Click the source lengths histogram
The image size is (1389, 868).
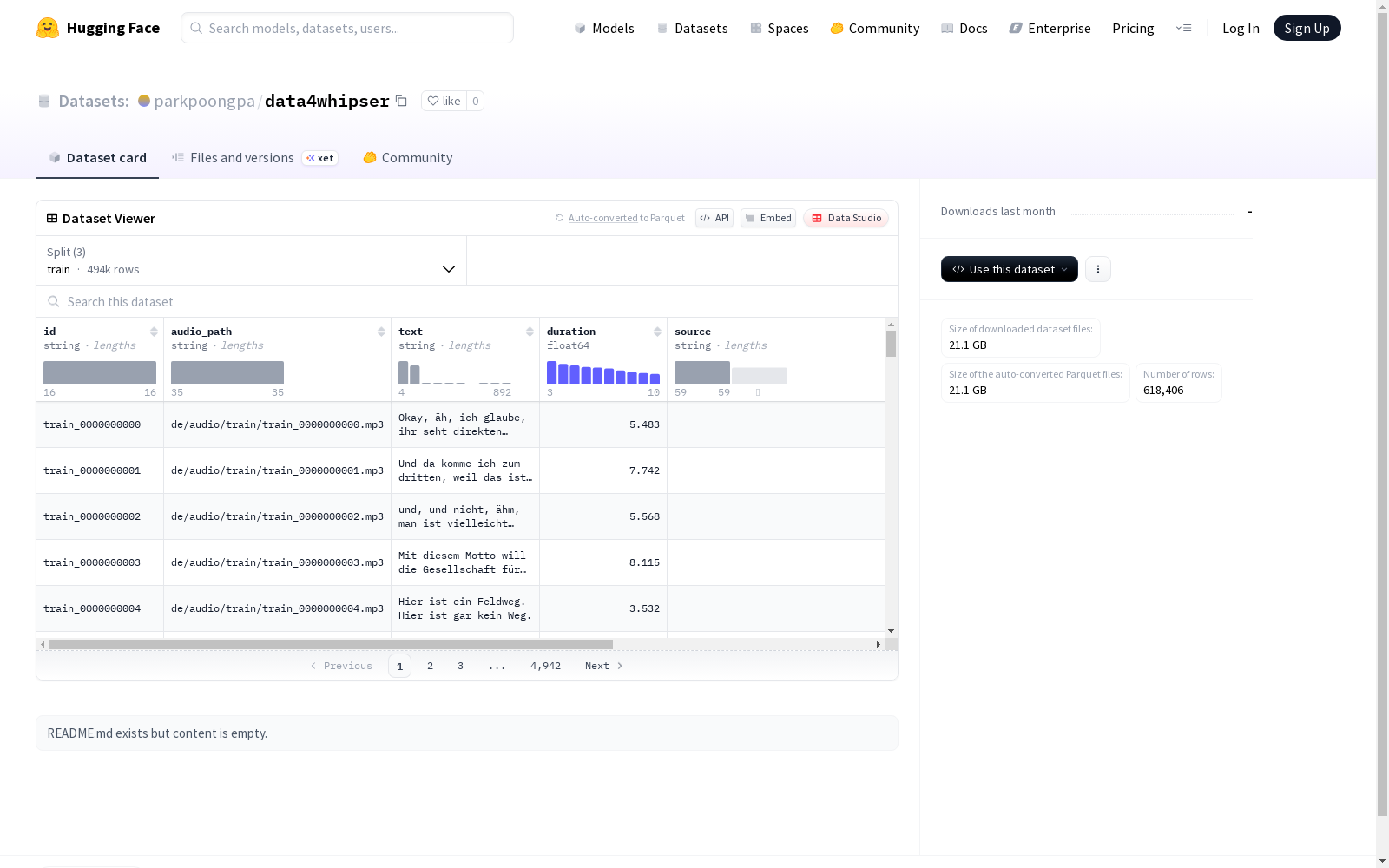coord(731,372)
